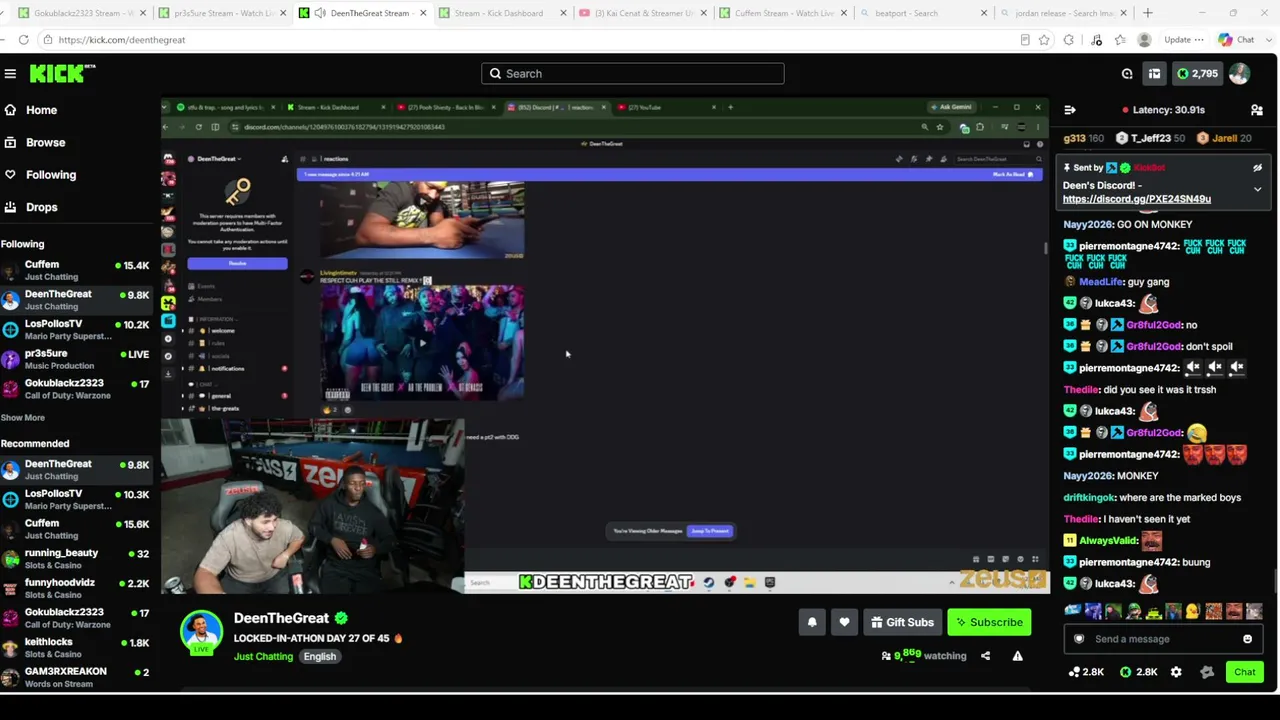Screen dimensions: 1280x720
Task: Open the Kick hamburger sidebar menu
Action: tap(10, 74)
